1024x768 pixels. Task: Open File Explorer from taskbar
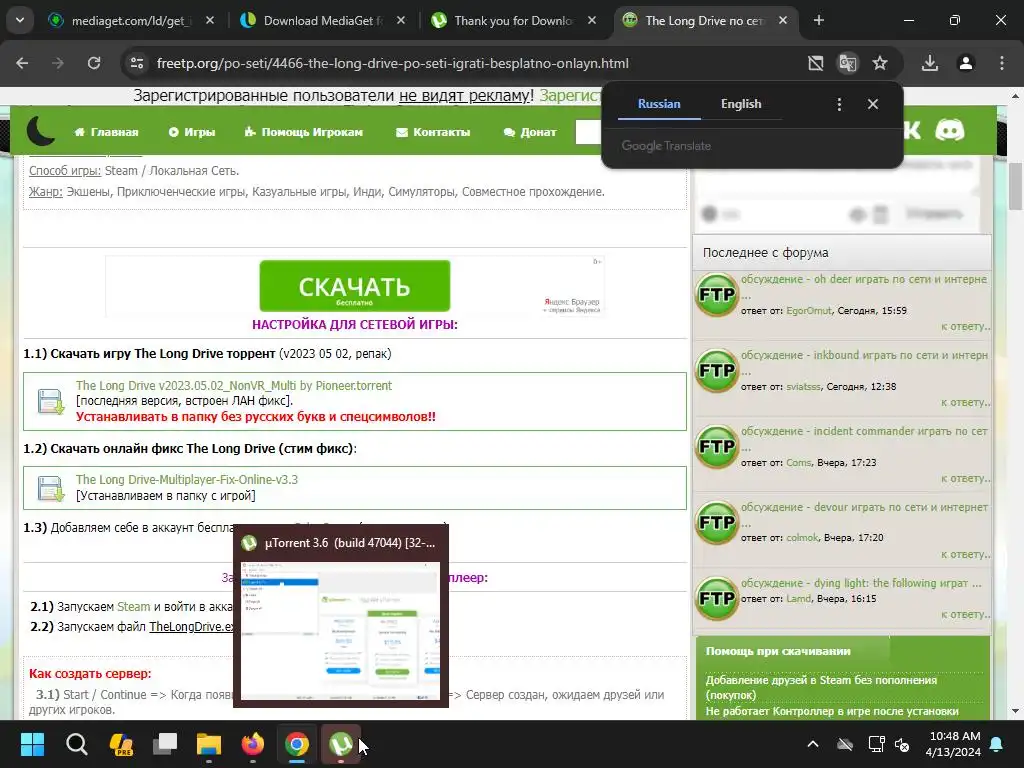[209, 744]
